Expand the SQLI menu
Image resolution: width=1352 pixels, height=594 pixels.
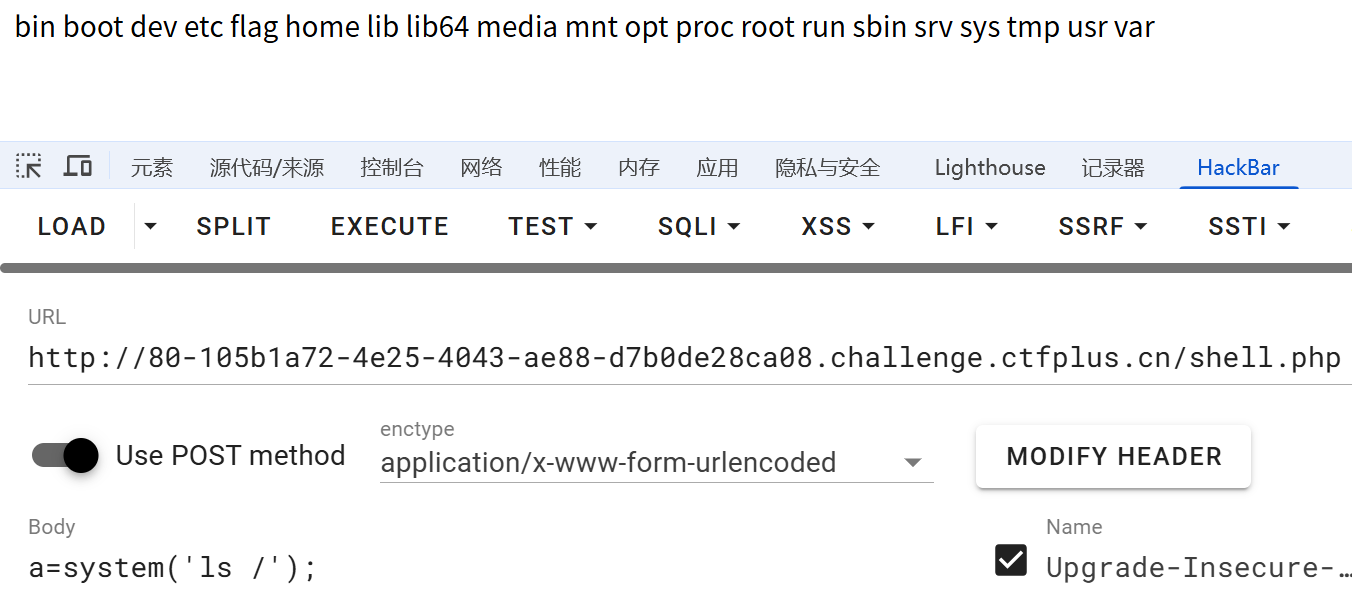coord(699,227)
